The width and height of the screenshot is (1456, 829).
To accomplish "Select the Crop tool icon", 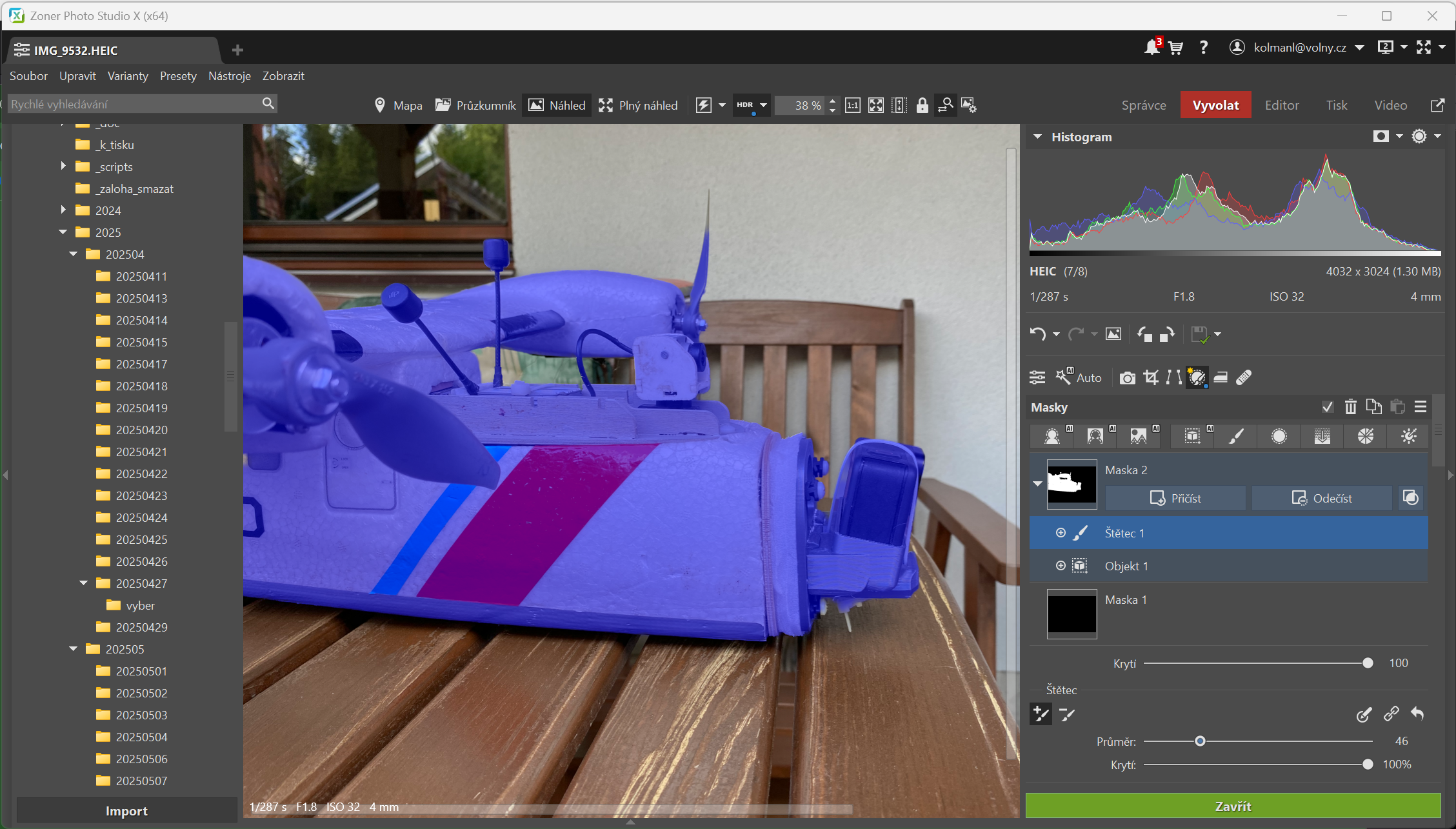I will coord(1151,377).
